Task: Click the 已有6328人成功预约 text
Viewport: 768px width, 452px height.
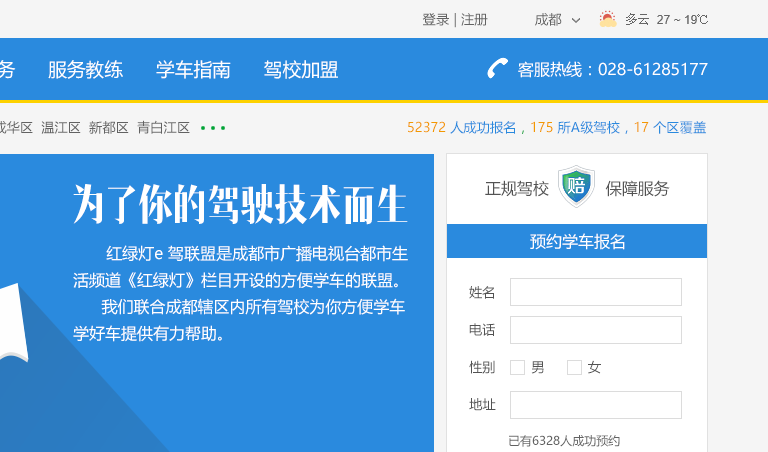Action: [x=564, y=441]
